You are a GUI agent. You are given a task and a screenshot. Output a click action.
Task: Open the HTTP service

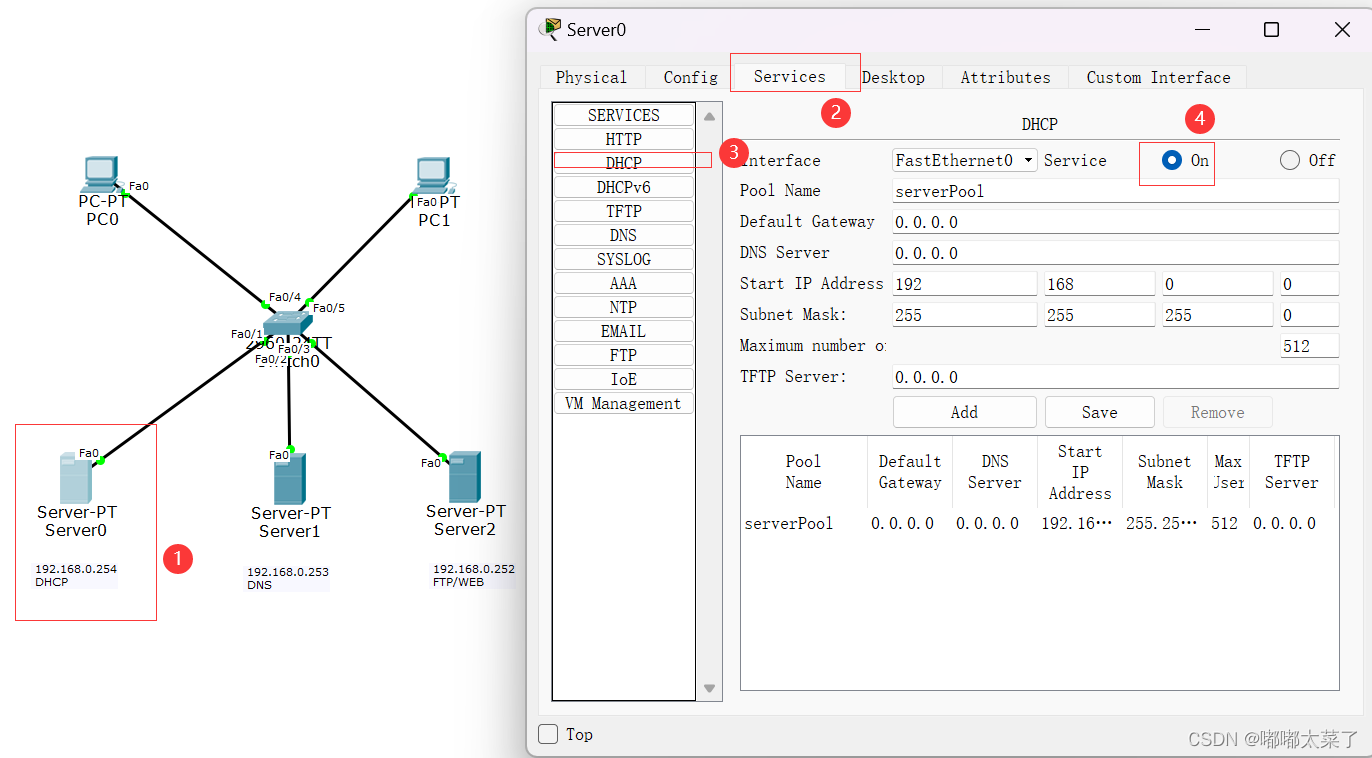tap(624, 139)
